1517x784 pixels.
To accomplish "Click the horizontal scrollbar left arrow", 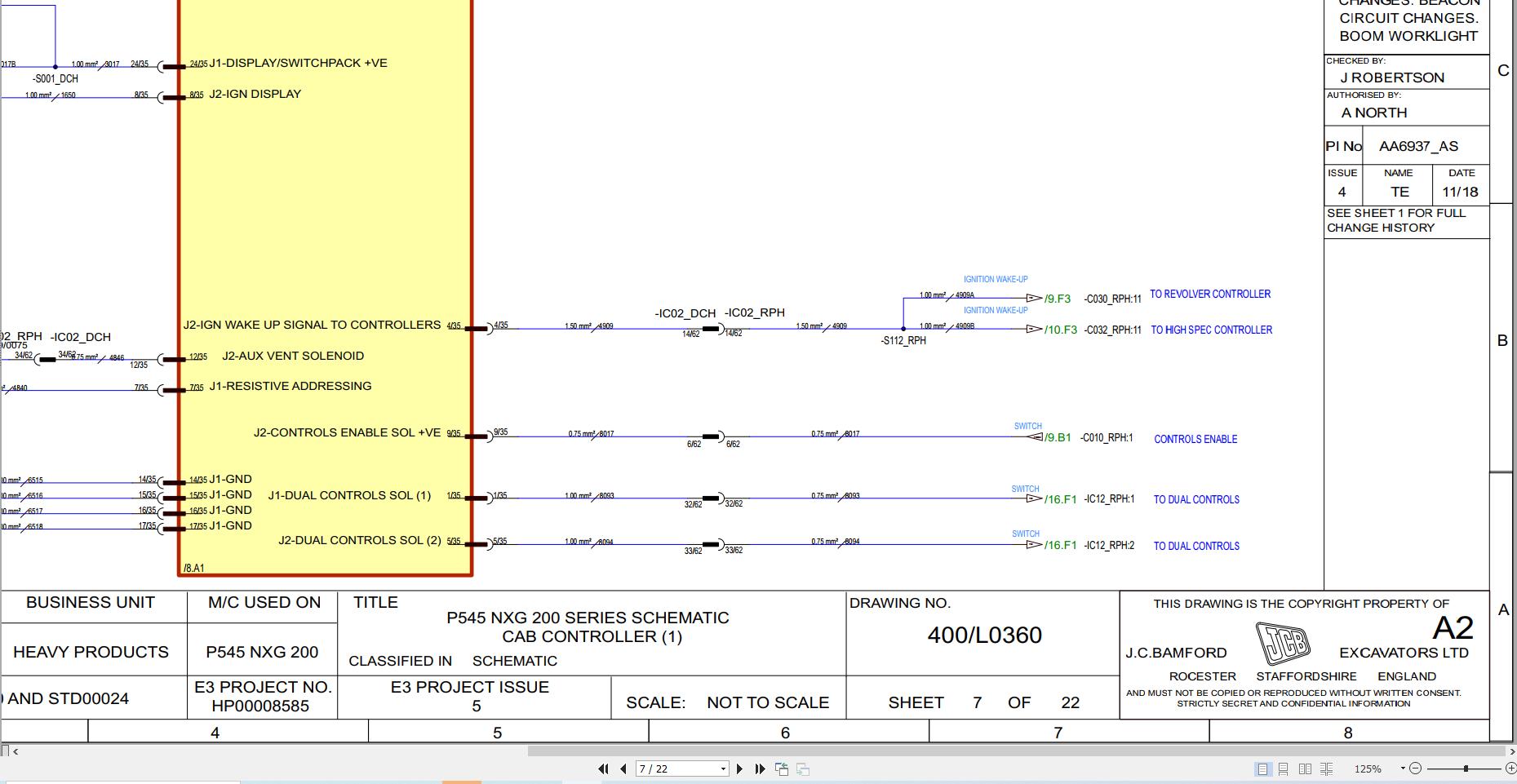I will tap(16, 751).
